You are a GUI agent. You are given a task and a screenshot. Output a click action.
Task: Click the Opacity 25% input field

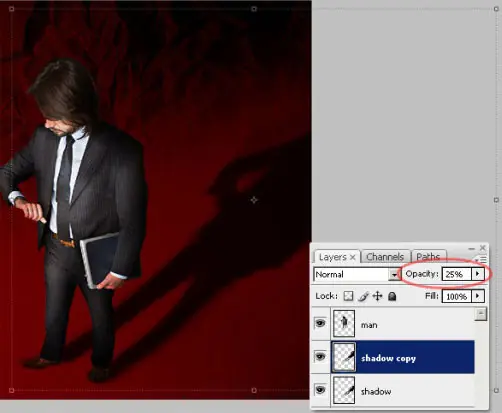[x=457, y=274]
